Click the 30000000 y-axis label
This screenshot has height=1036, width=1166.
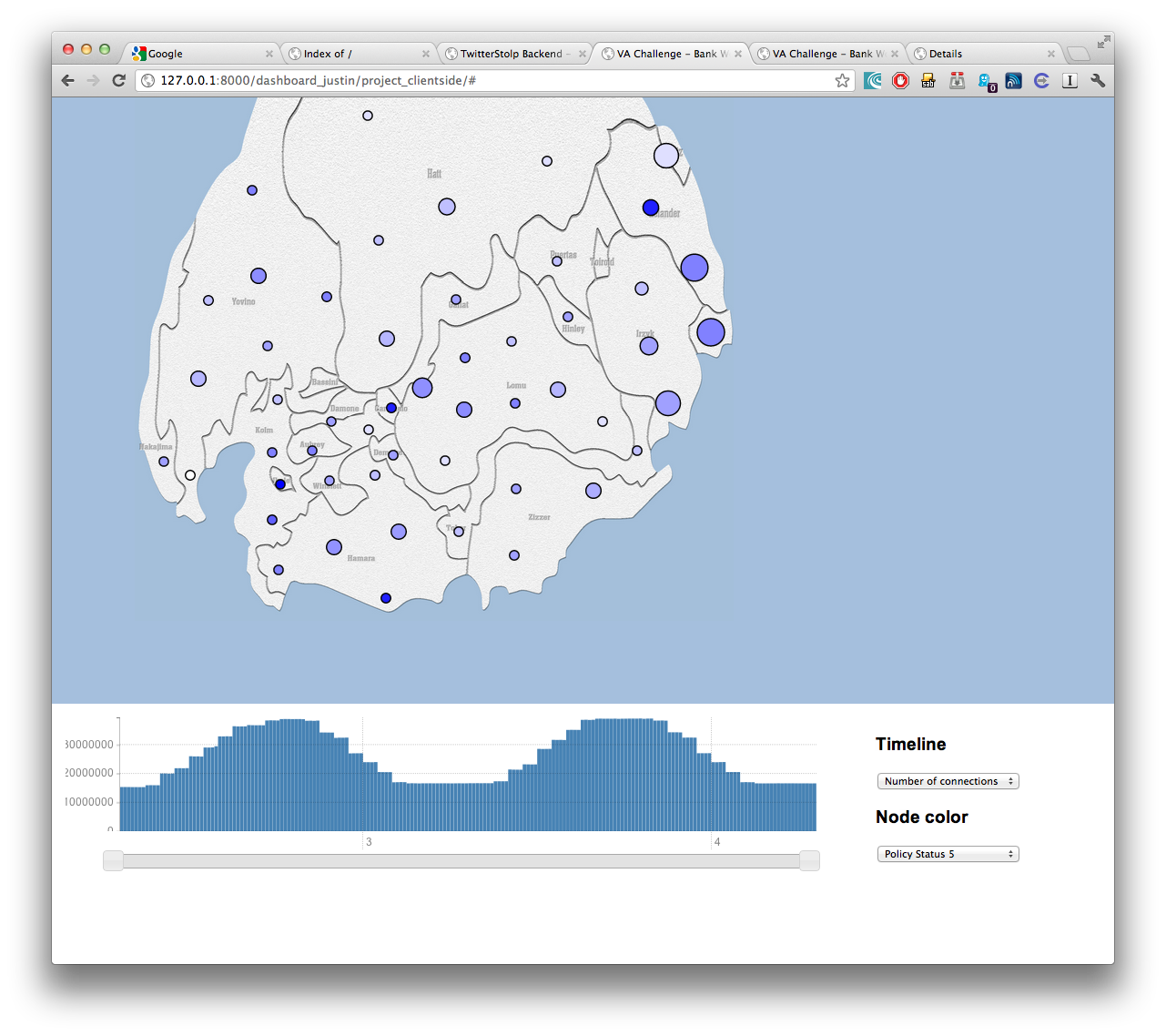[x=89, y=745]
